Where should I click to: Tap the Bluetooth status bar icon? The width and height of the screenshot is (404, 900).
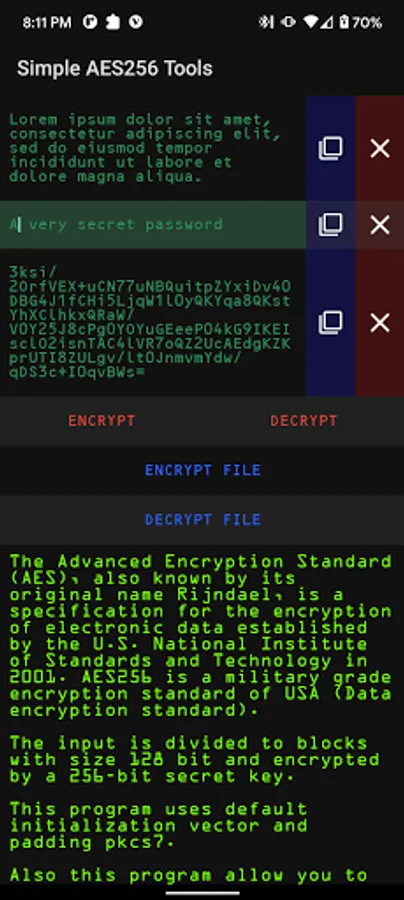tap(265, 22)
